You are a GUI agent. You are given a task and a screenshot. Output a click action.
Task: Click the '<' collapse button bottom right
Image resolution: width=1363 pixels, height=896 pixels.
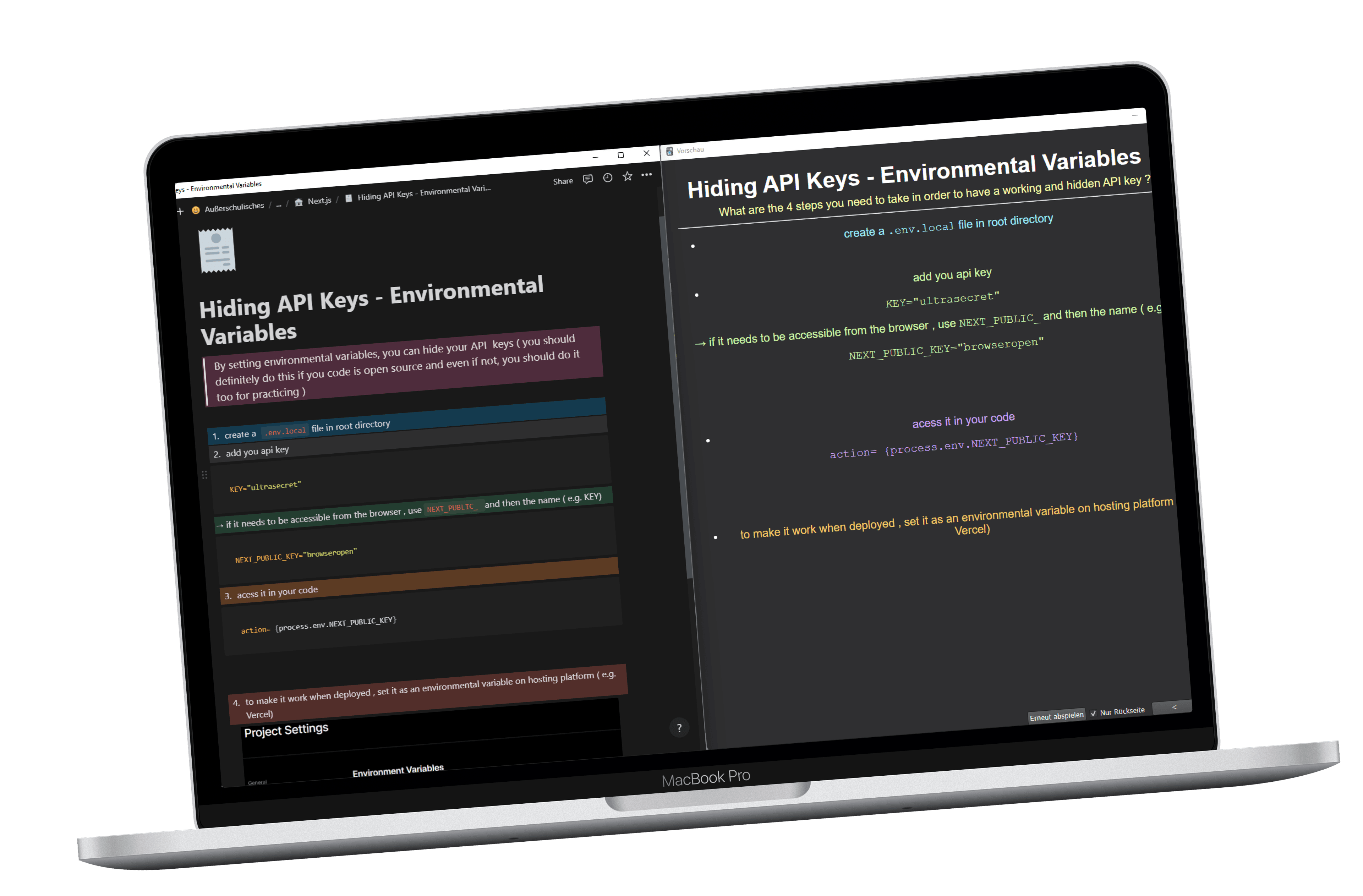1174,707
